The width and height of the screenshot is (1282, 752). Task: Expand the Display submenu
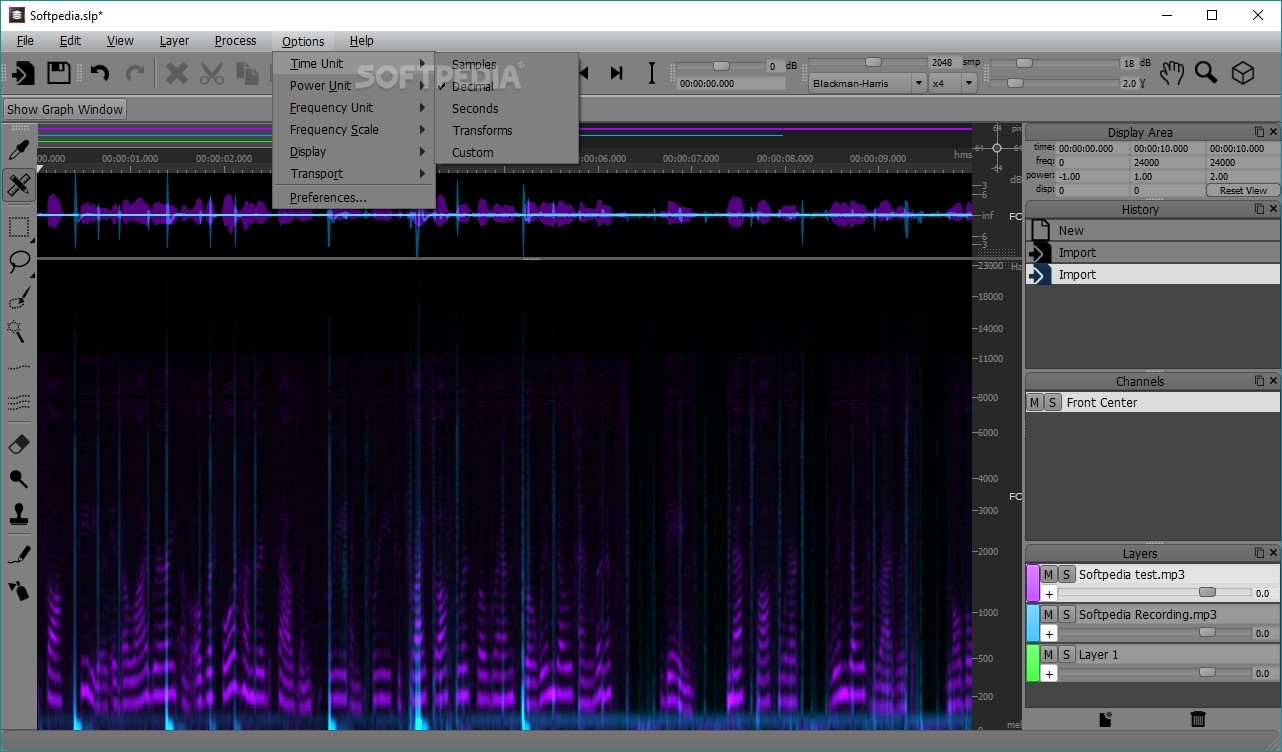(354, 152)
